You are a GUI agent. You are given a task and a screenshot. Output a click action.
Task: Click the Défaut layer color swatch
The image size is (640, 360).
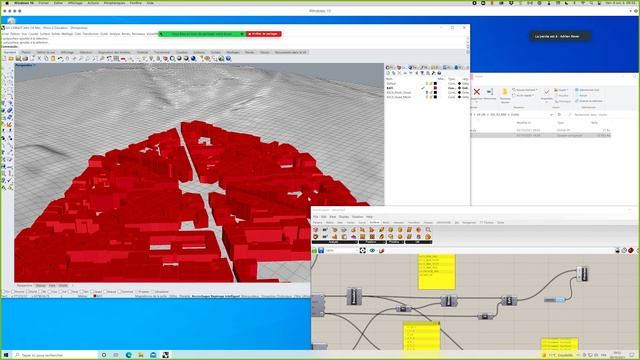pos(435,83)
